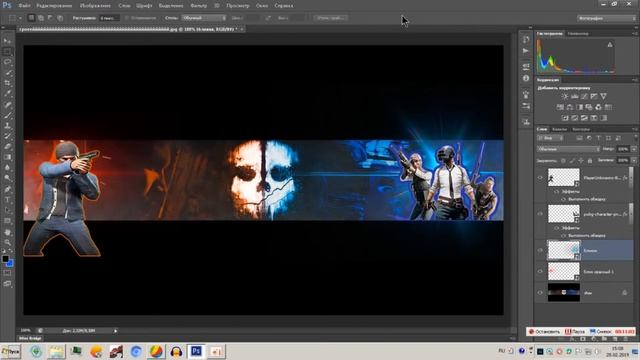
Task: Open status bar info arrow menu
Action: pos(116,331)
